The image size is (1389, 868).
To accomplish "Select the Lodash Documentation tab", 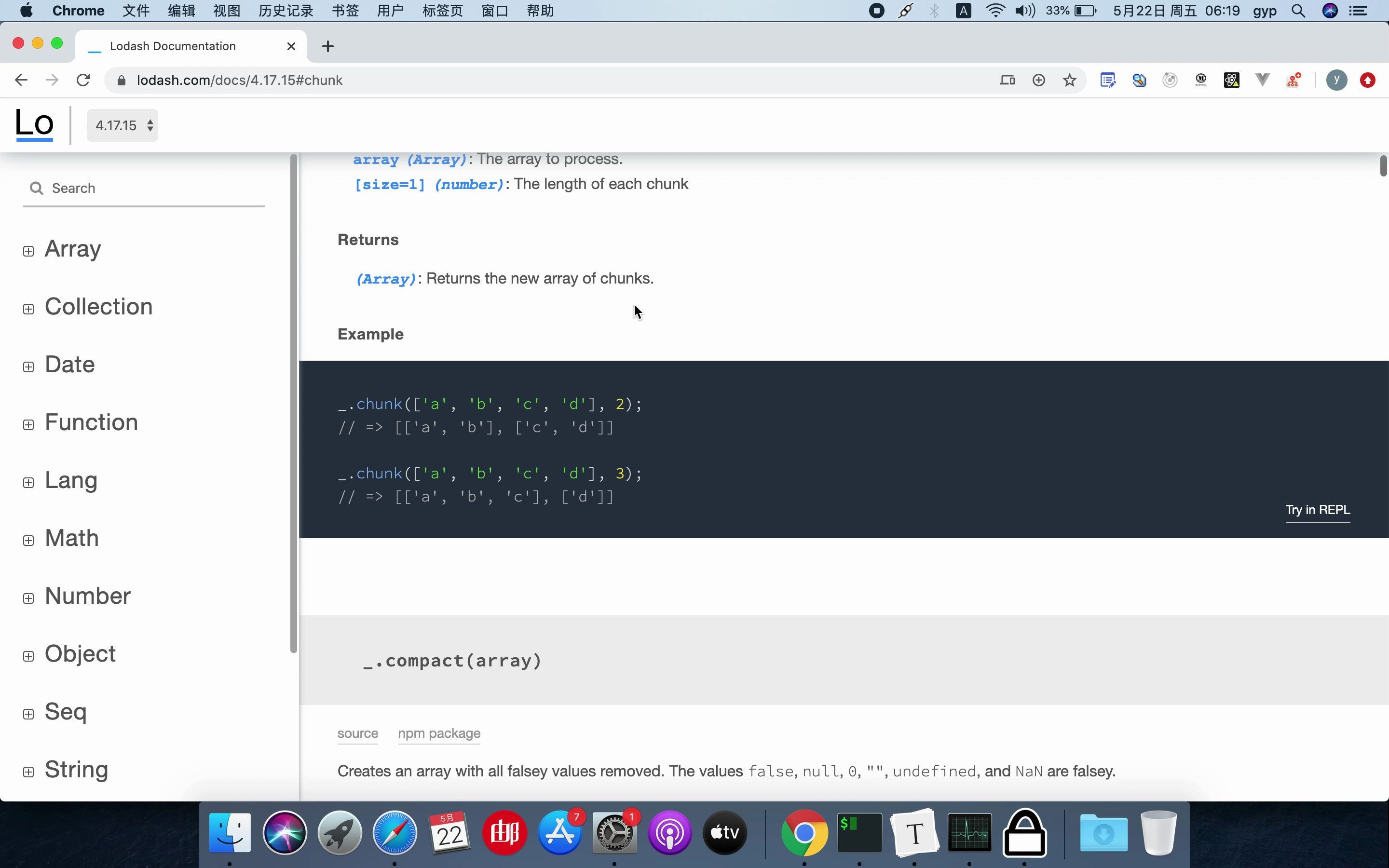I will pyautogui.click(x=191, y=46).
